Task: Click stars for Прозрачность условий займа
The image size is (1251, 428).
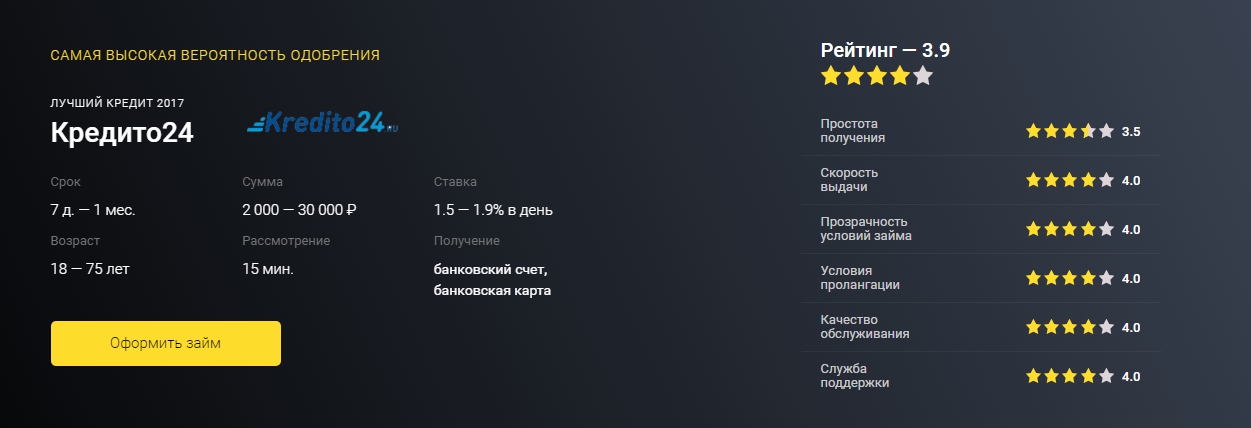Action: [1069, 229]
